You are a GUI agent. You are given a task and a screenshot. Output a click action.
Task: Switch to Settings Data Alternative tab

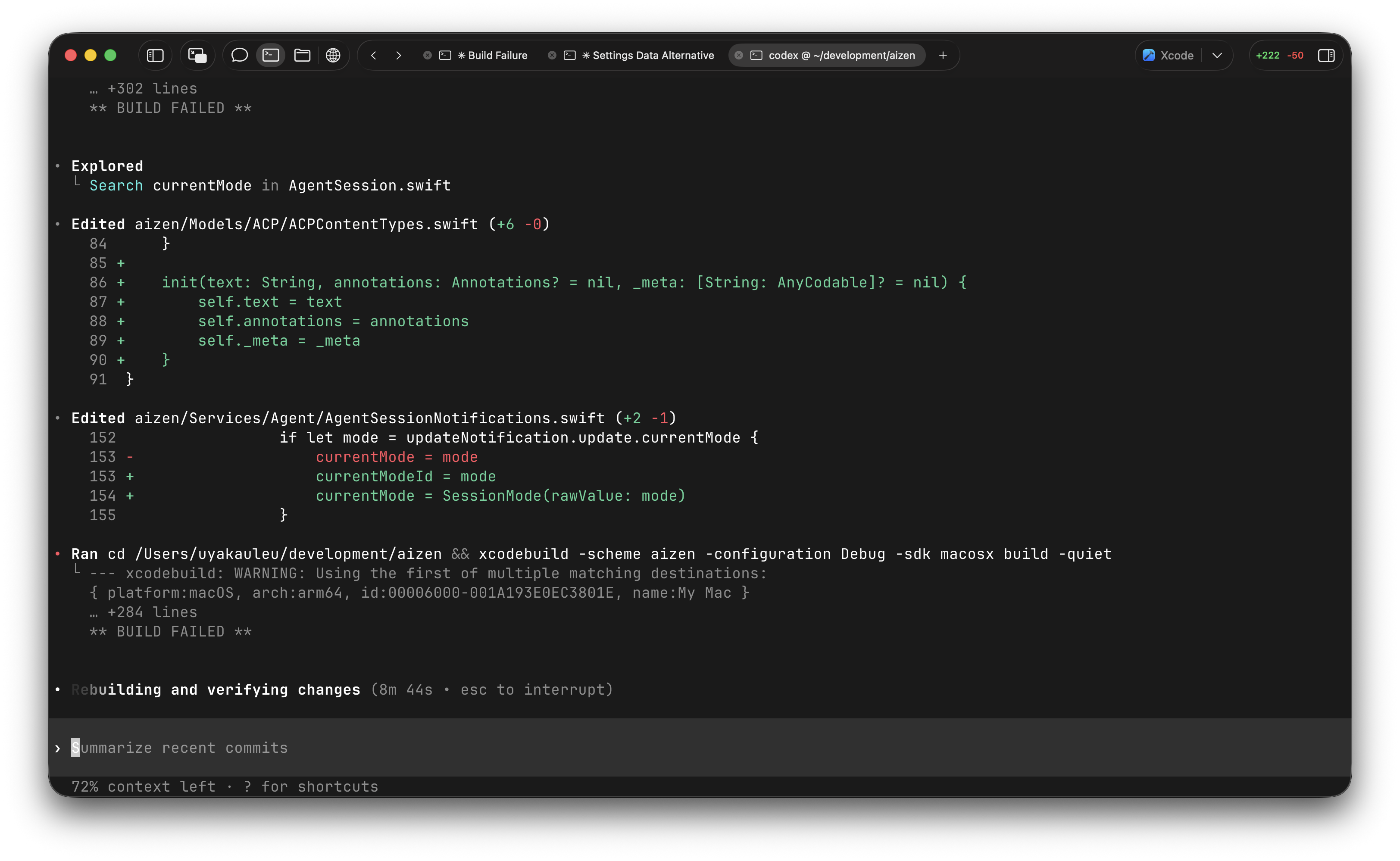point(653,55)
